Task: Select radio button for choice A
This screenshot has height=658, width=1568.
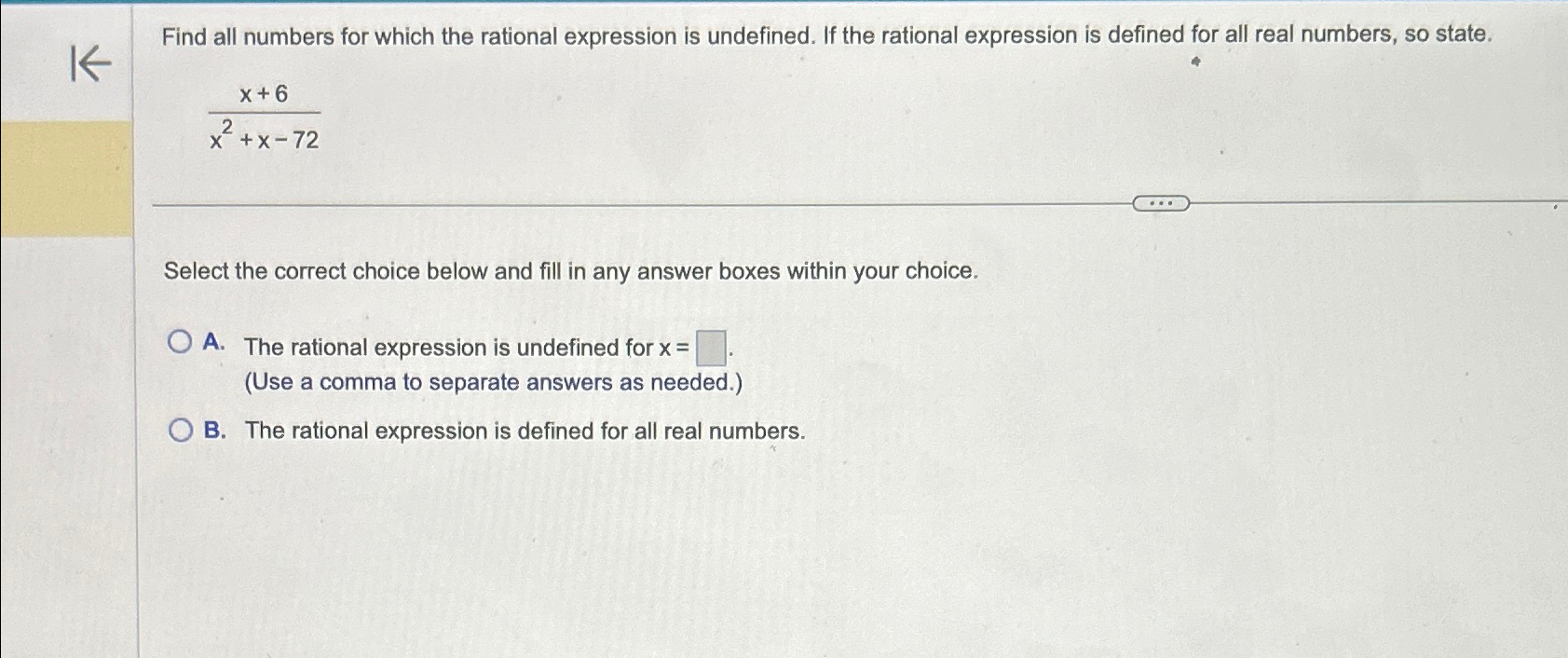Action: [x=180, y=343]
